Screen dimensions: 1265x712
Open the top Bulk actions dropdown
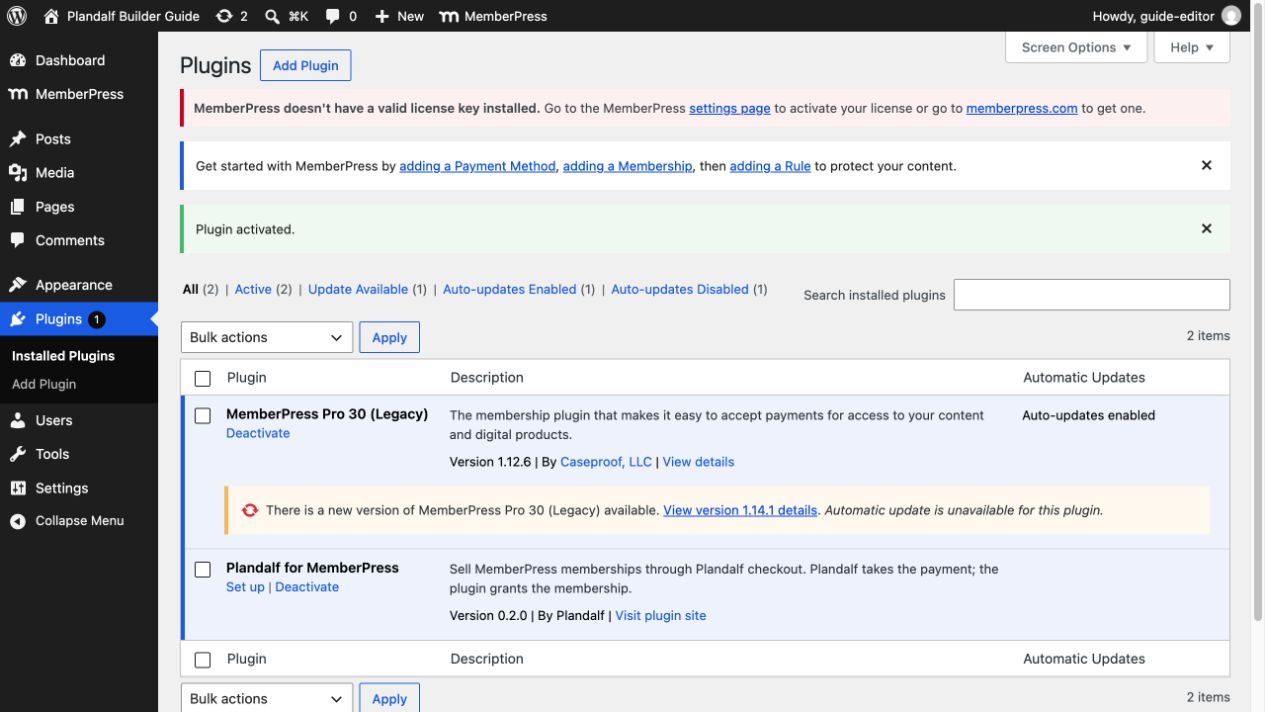pos(267,337)
